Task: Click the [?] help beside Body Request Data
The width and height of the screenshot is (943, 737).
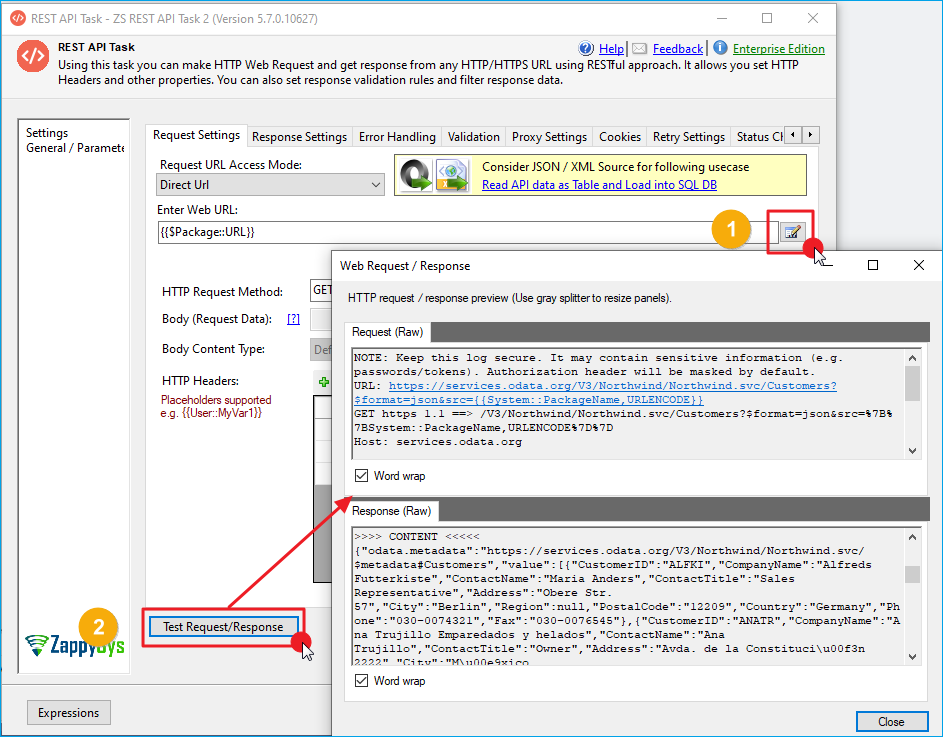Action: tap(292, 319)
